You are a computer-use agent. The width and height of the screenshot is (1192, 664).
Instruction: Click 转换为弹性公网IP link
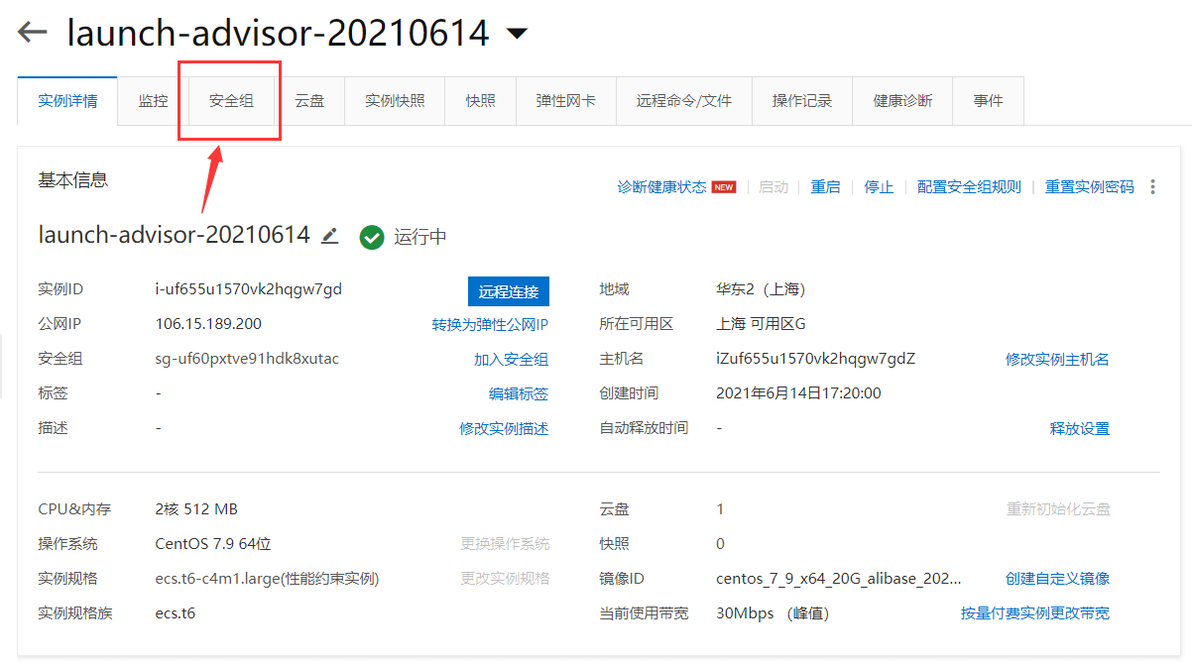[490, 325]
